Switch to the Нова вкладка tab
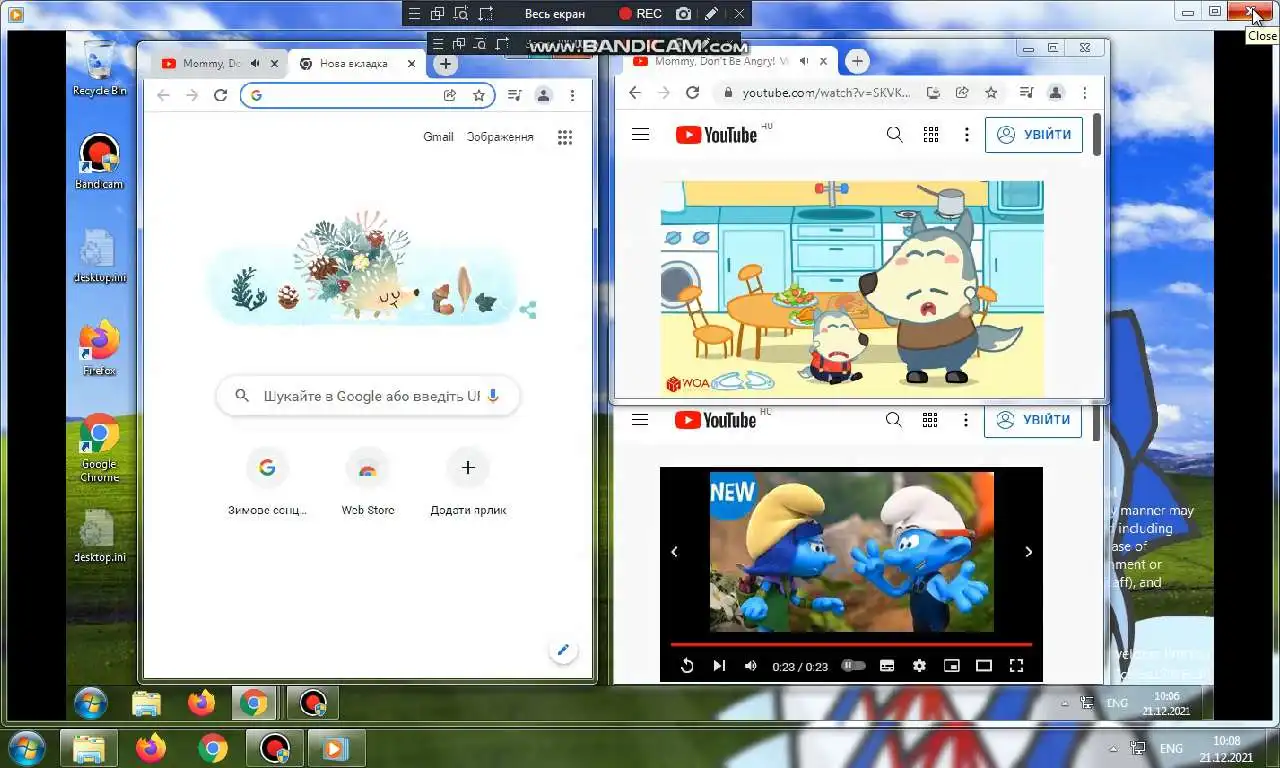The width and height of the screenshot is (1280, 768). [x=354, y=63]
